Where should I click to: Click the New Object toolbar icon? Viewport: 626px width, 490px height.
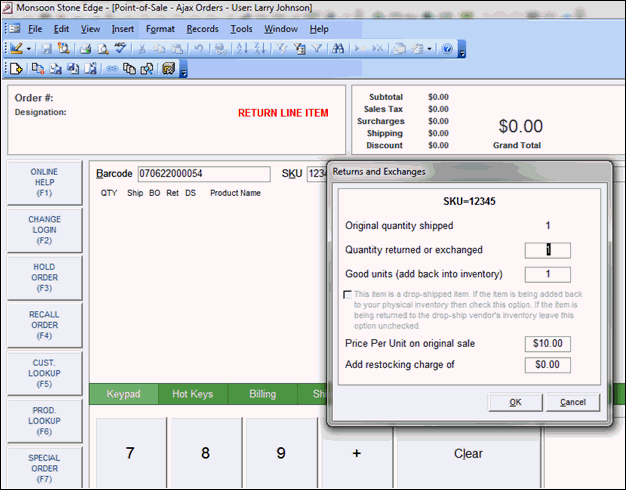coord(417,49)
